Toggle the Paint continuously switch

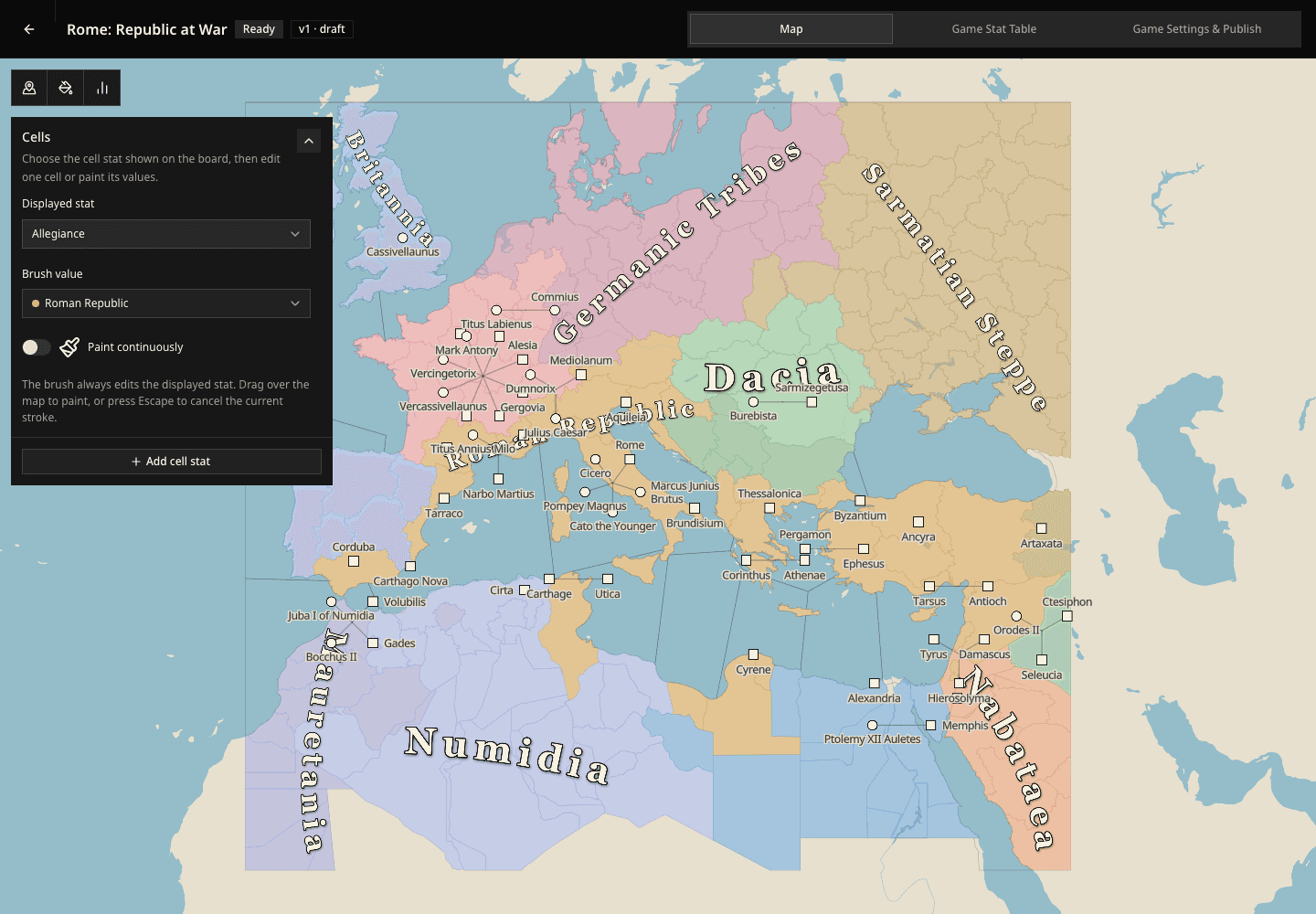[37, 347]
